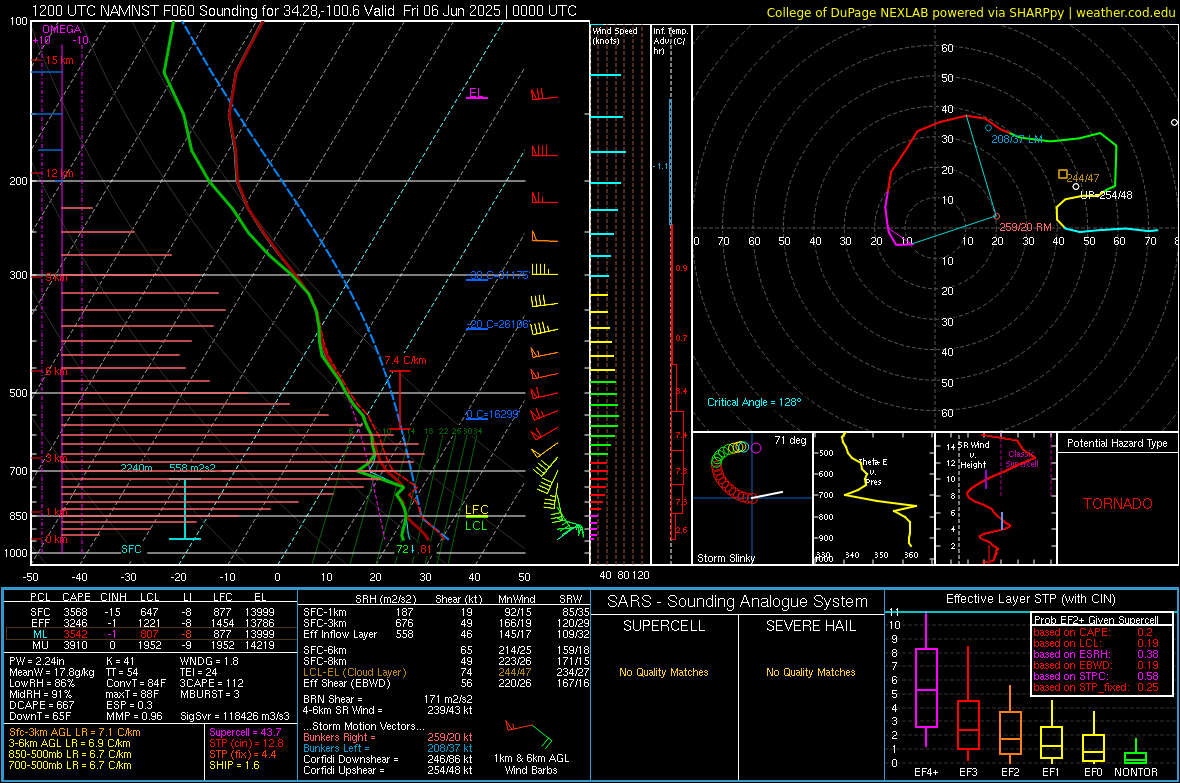Click the PW = 2.24in value
The width and height of the screenshot is (1180, 783).
(36, 661)
